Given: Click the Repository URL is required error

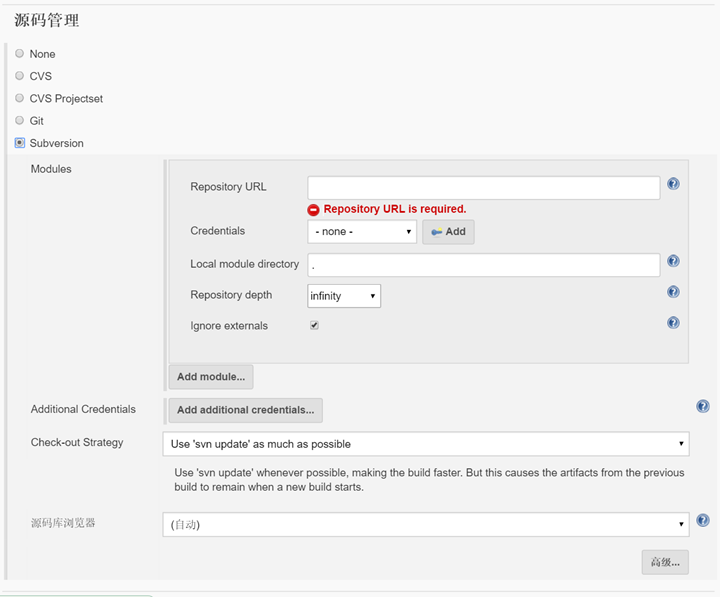Looking at the screenshot, I should [x=395, y=209].
